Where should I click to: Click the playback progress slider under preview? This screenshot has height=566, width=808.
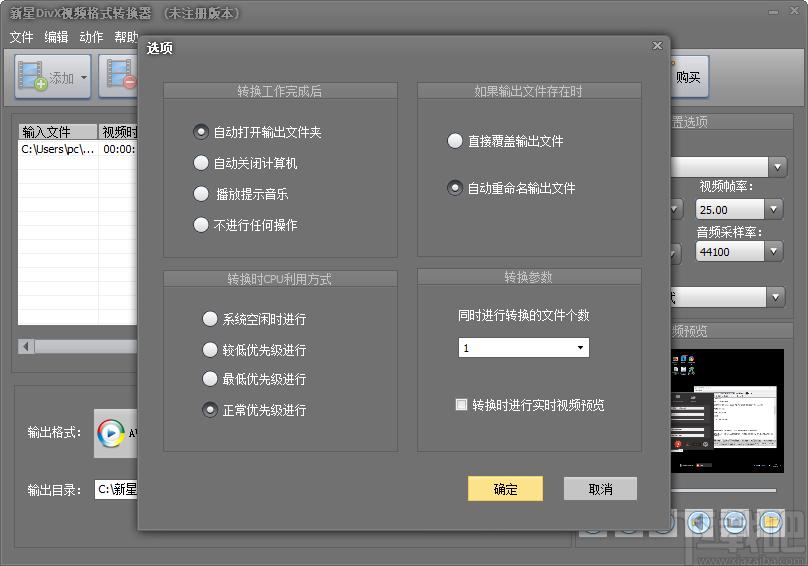click(x=723, y=490)
